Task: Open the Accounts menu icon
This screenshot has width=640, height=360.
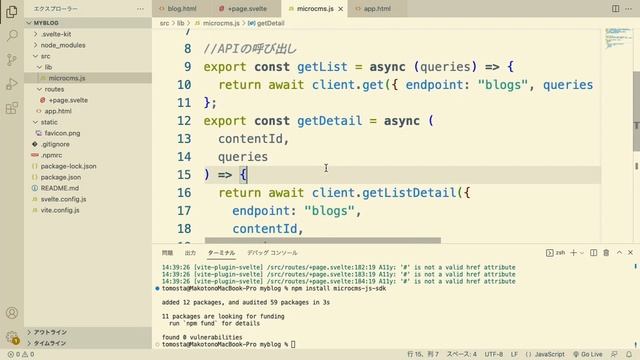Action: click(x=12, y=313)
